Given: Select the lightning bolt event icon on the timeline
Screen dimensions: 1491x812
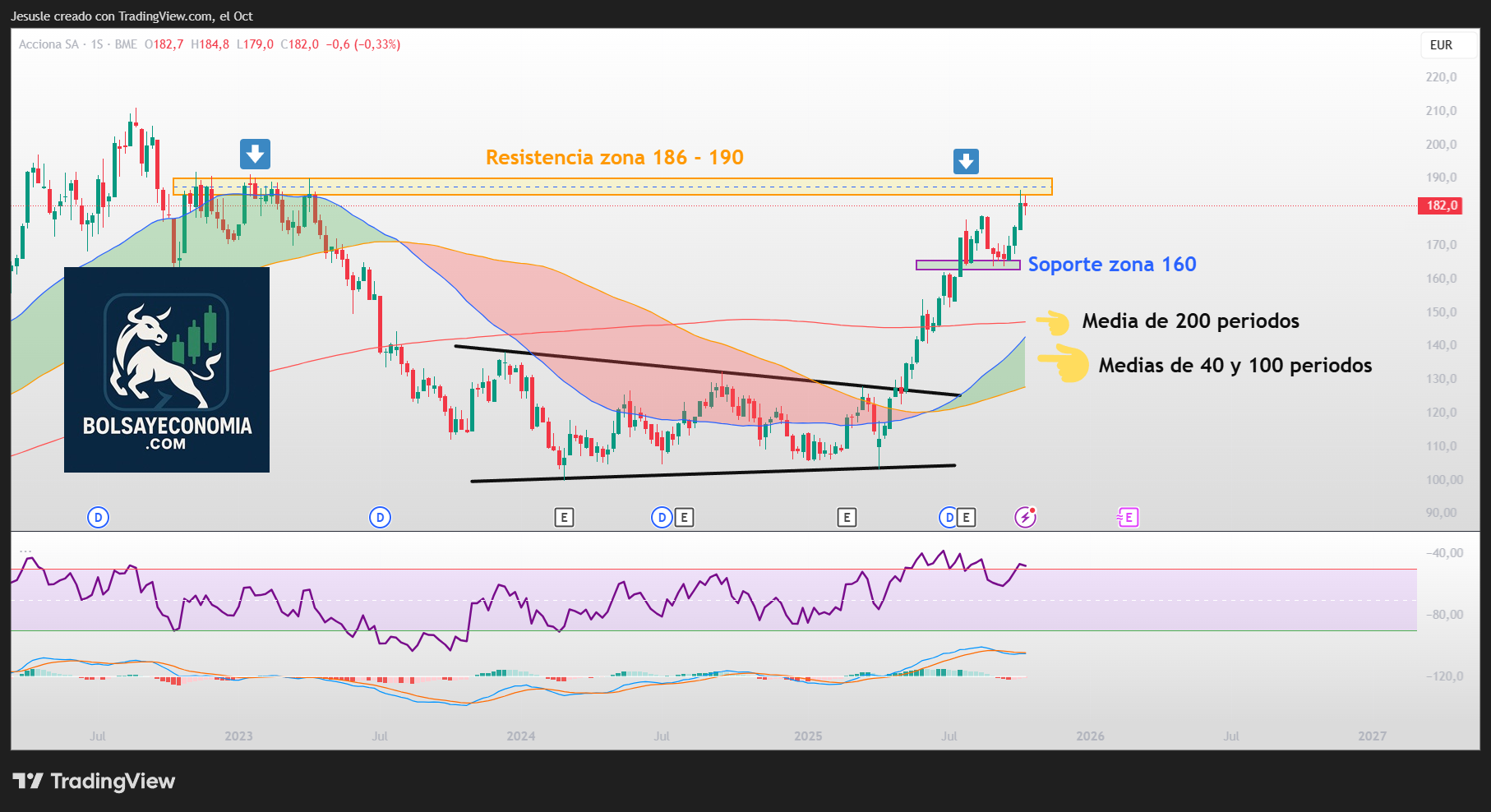Looking at the screenshot, I should [x=1025, y=517].
